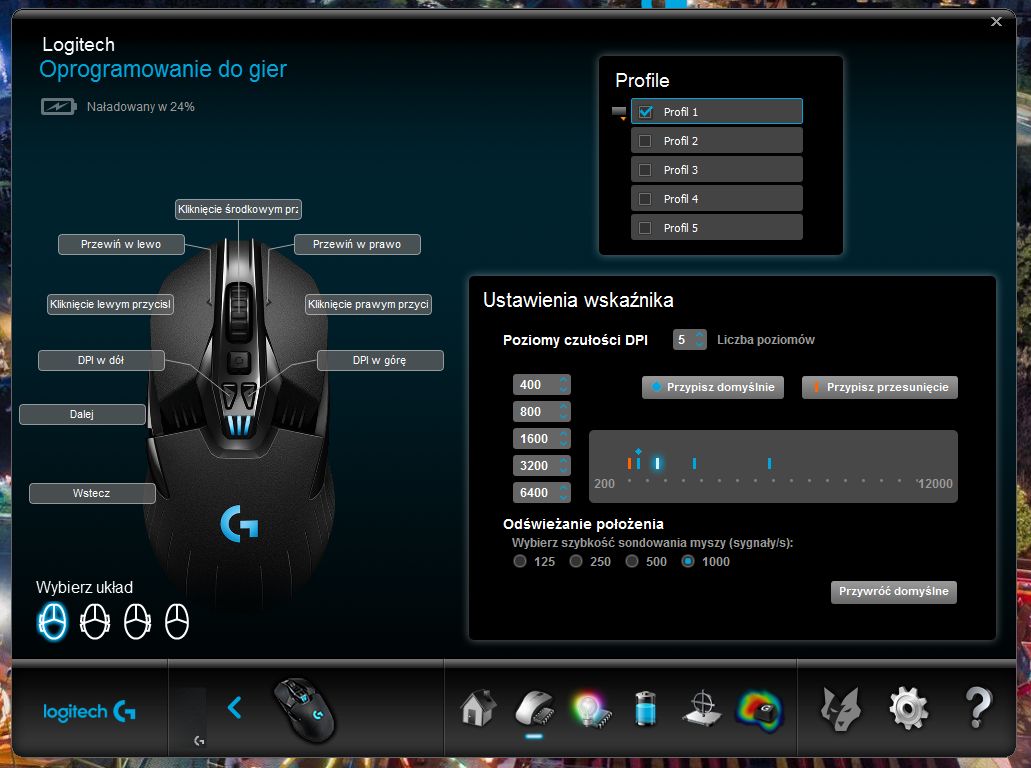Open Kliknięcie prawym przycisk assignment

(x=368, y=304)
